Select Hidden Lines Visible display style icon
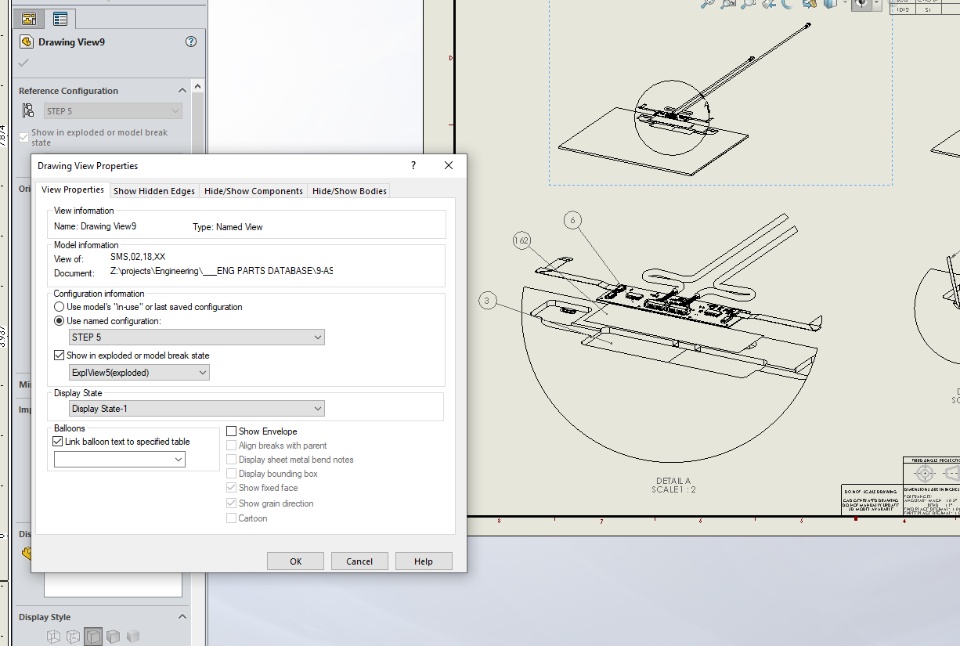 (x=73, y=637)
